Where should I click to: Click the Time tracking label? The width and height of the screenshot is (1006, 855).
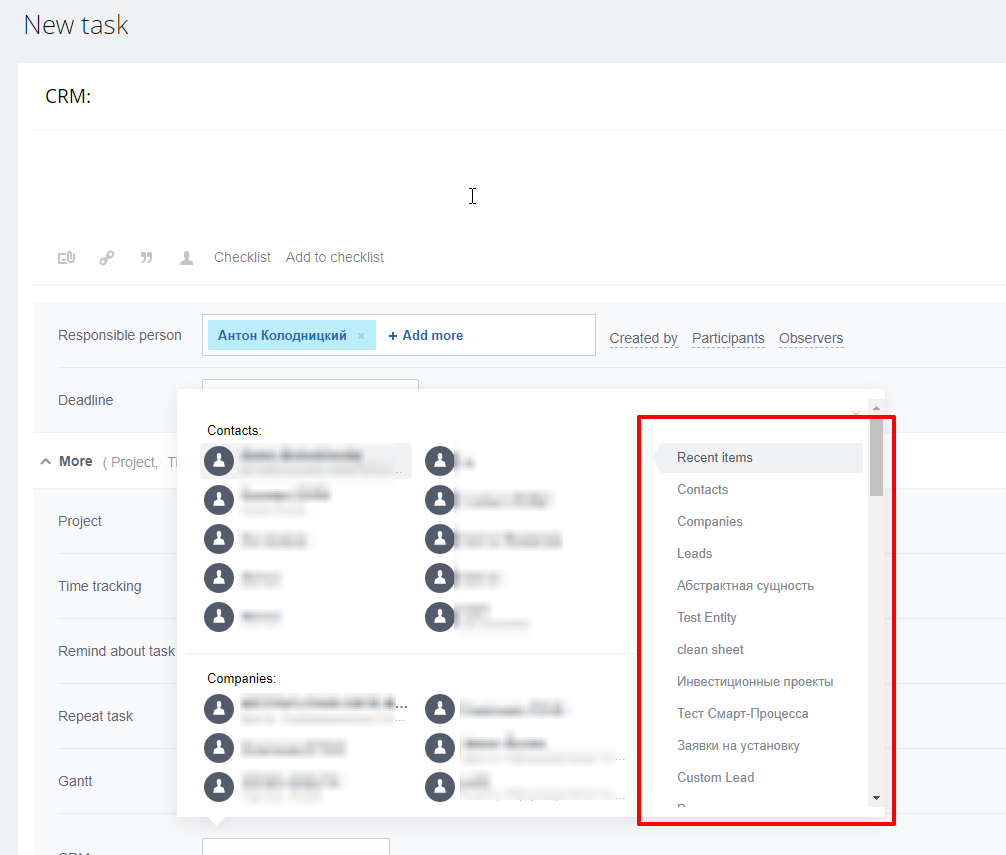click(x=99, y=586)
